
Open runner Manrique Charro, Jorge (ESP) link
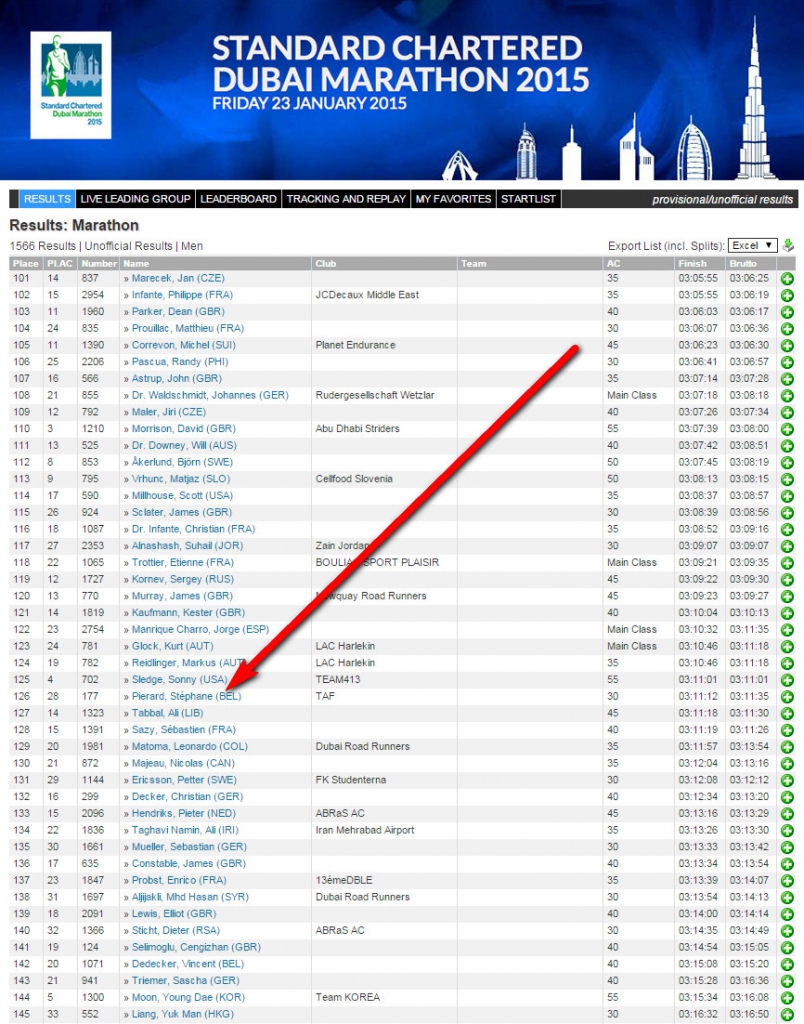pos(201,630)
